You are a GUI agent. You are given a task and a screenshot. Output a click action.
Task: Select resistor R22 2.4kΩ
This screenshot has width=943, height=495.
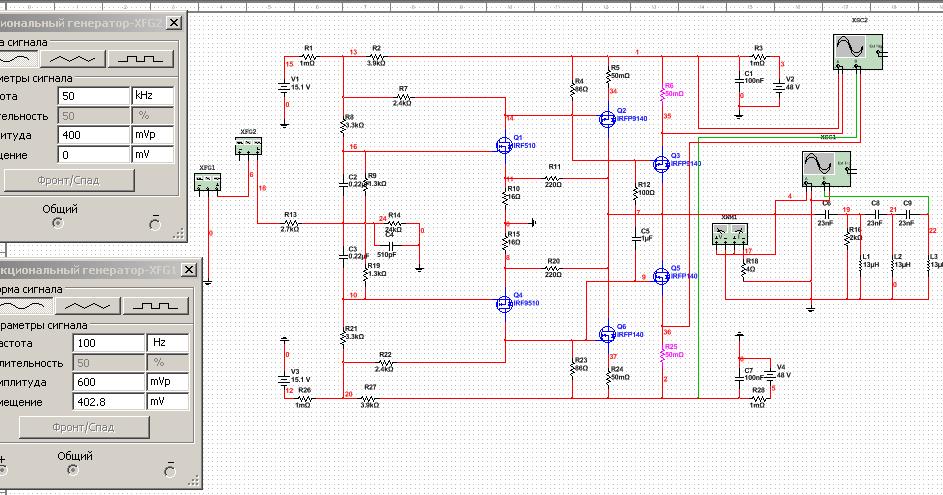pyautogui.click(x=385, y=363)
